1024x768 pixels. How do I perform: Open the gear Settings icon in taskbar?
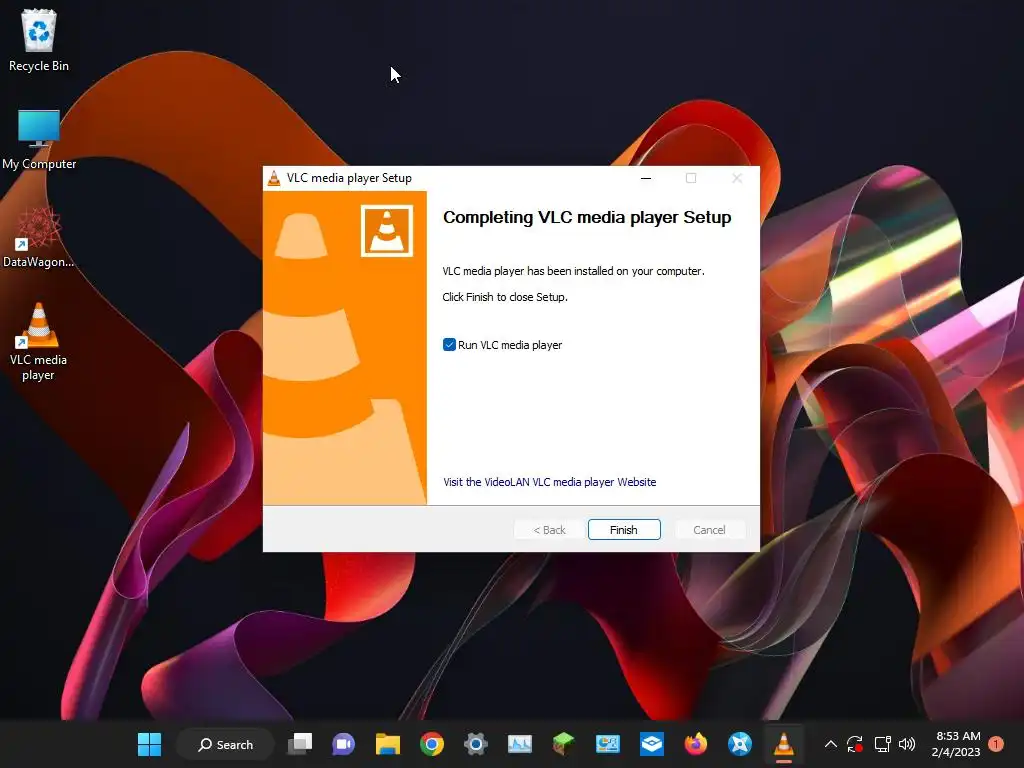pos(476,744)
